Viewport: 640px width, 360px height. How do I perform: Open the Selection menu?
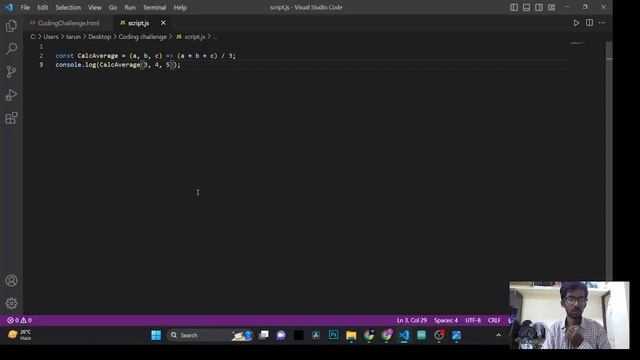click(x=68, y=7)
